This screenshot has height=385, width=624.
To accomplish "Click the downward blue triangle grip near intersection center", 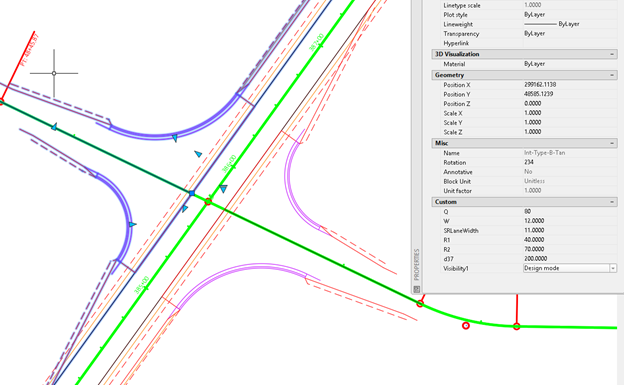I will tap(223, 189).
